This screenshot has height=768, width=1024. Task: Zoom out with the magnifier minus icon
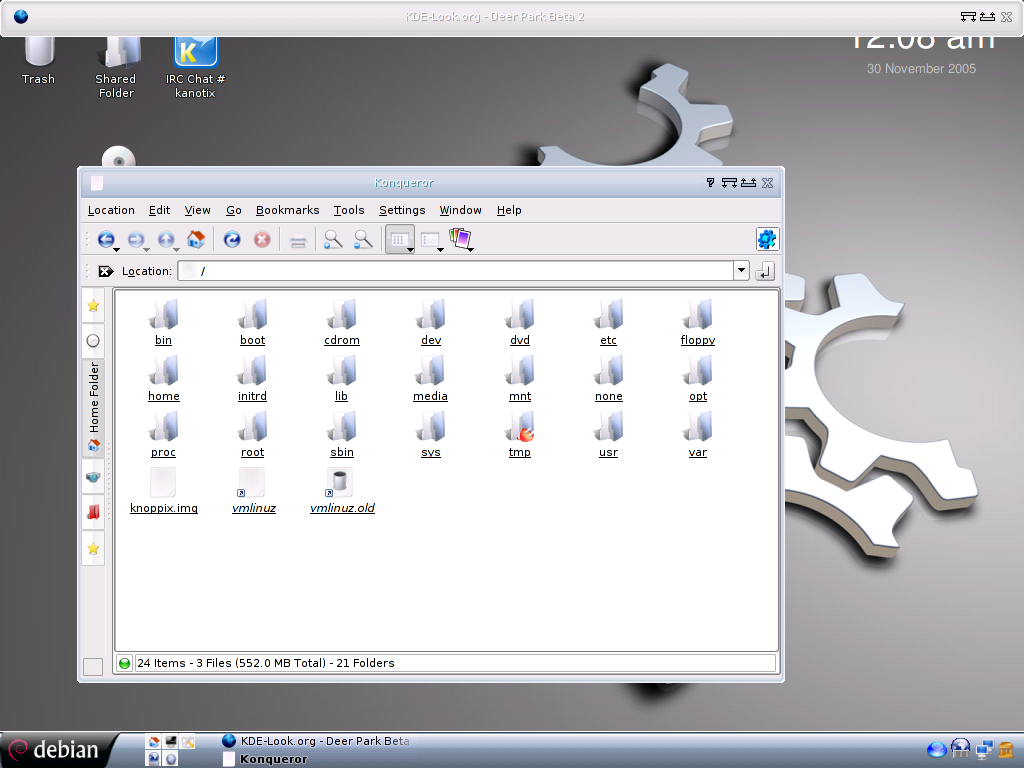[363, 239]
